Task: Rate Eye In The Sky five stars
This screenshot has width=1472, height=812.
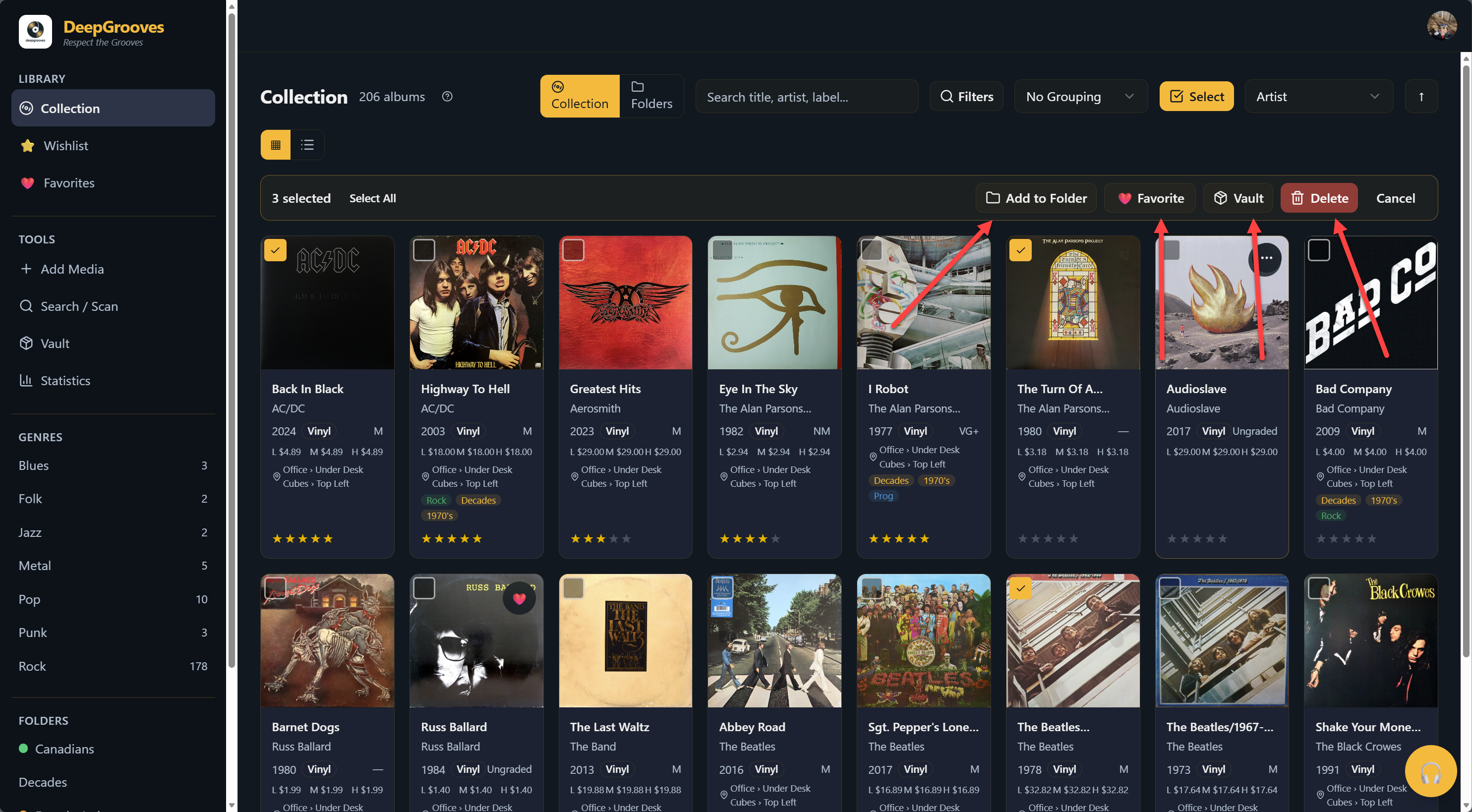Action: coord(775,538)
